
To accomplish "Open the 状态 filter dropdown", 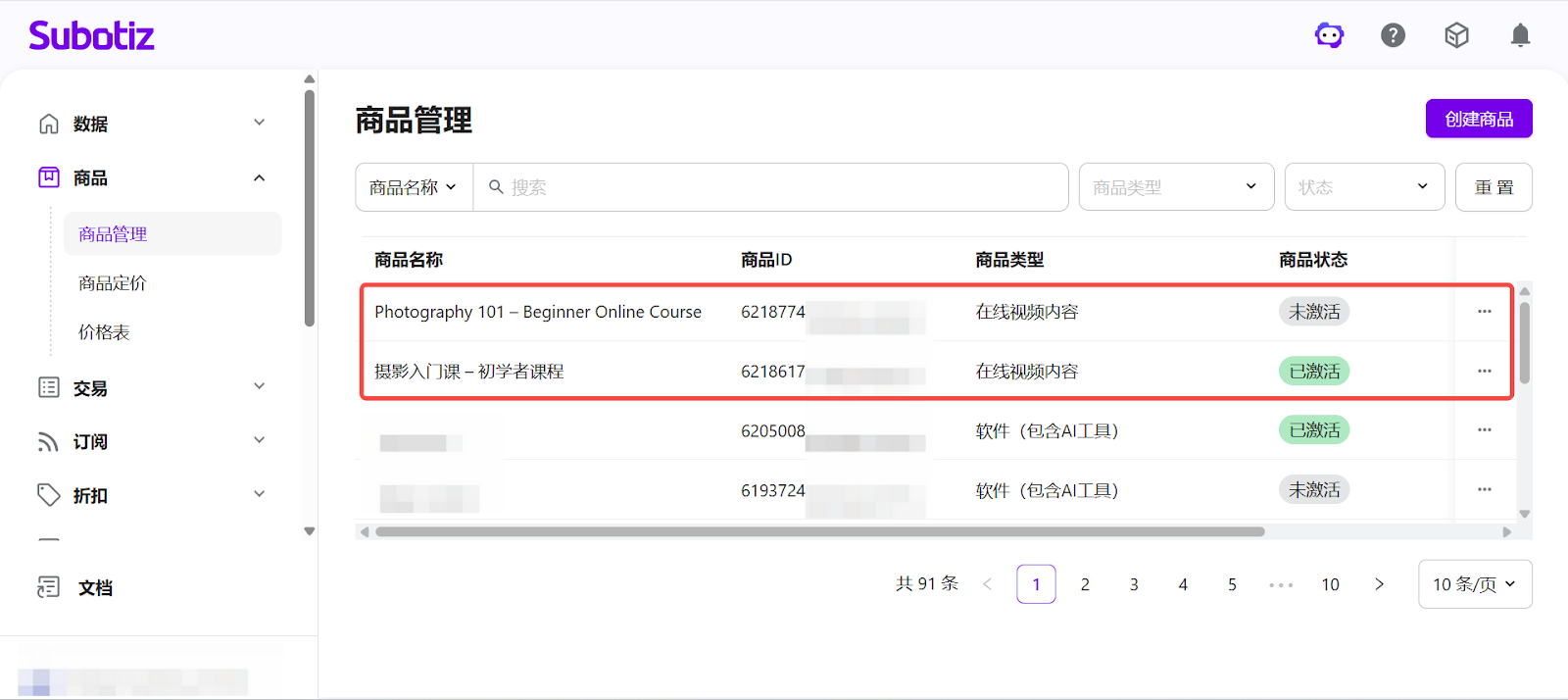I will pyautogui.click(x=1363, y=187).
